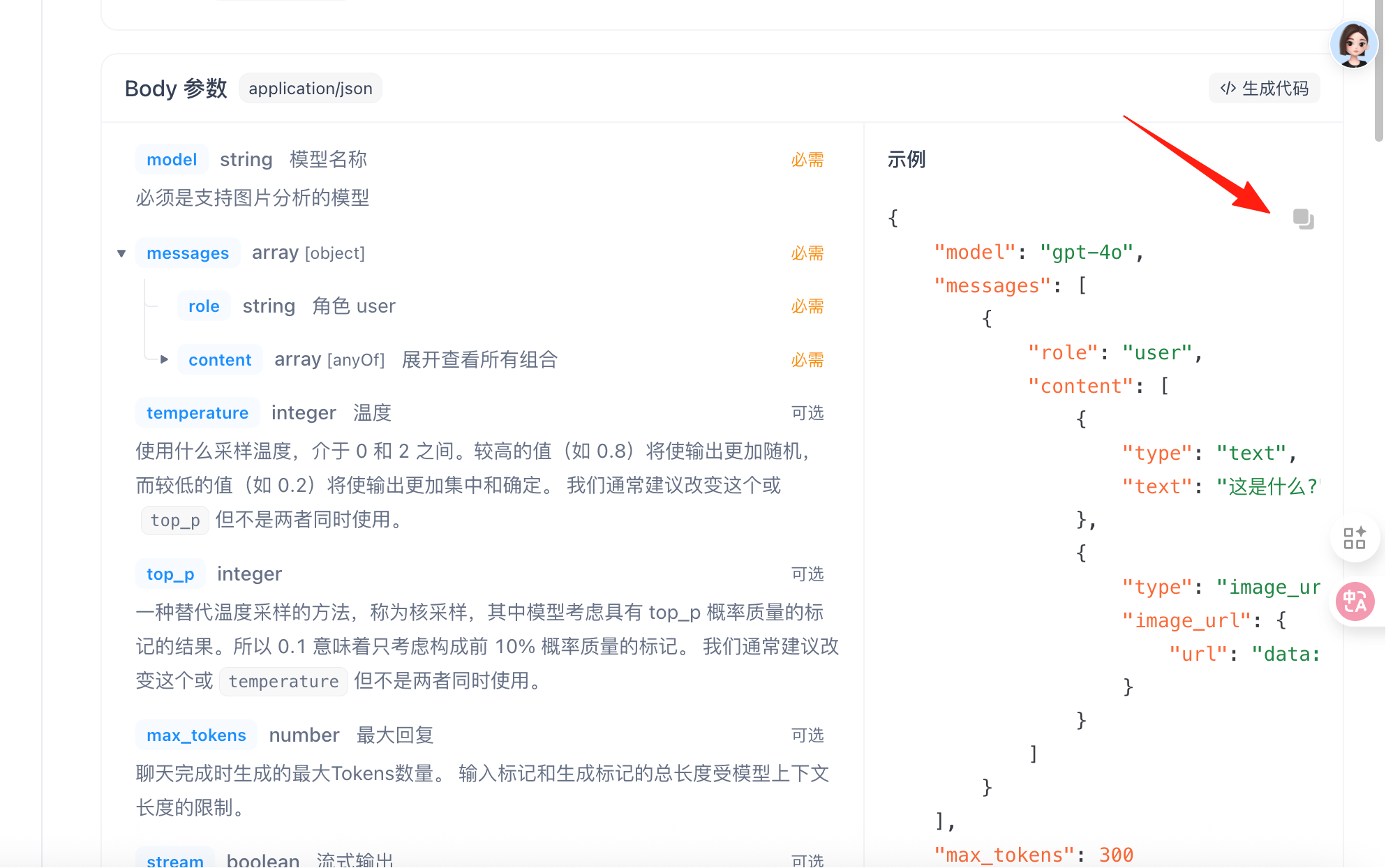
Task: Collapse the messages array tree
Action: click(121, 253)
